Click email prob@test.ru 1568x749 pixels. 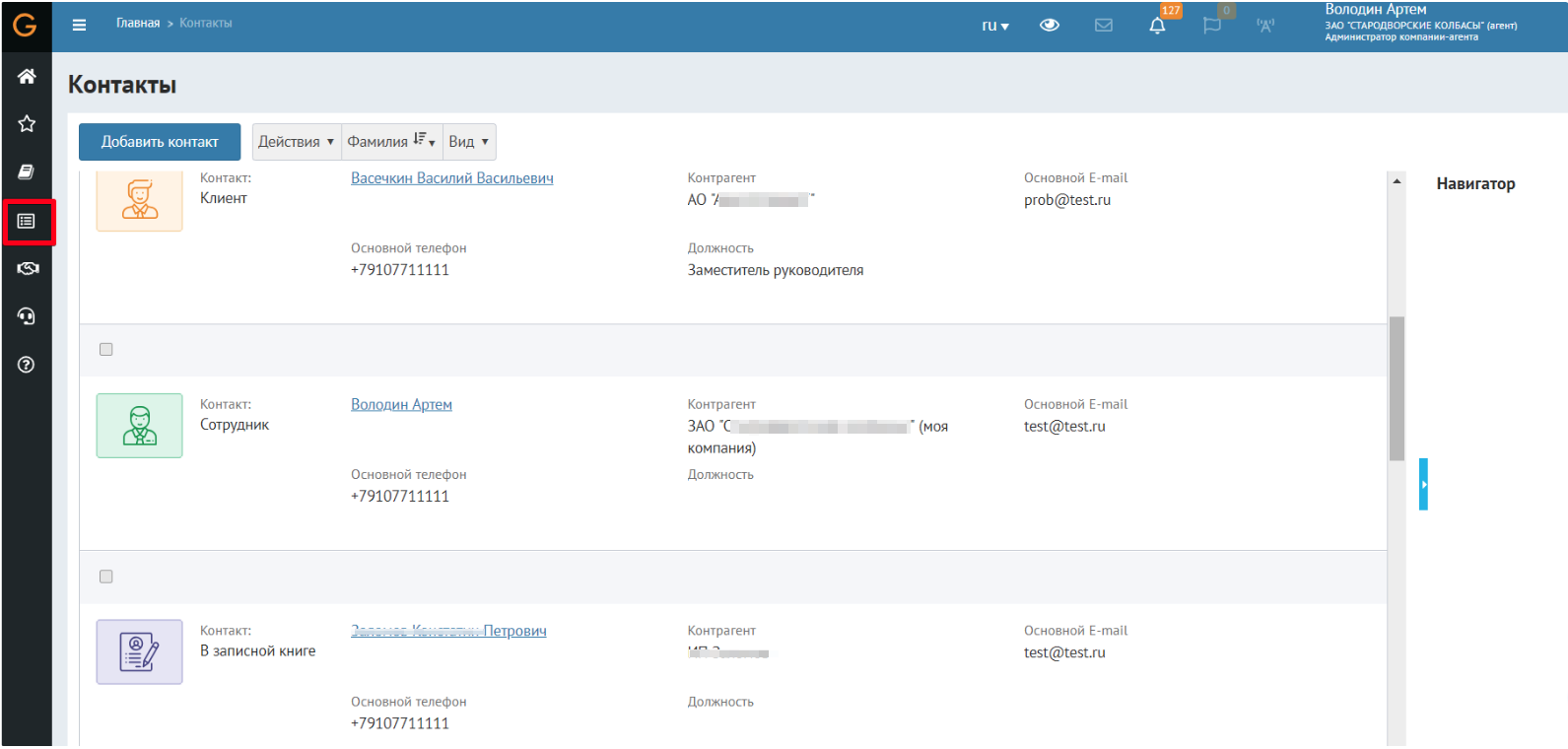pos(1067,200)
